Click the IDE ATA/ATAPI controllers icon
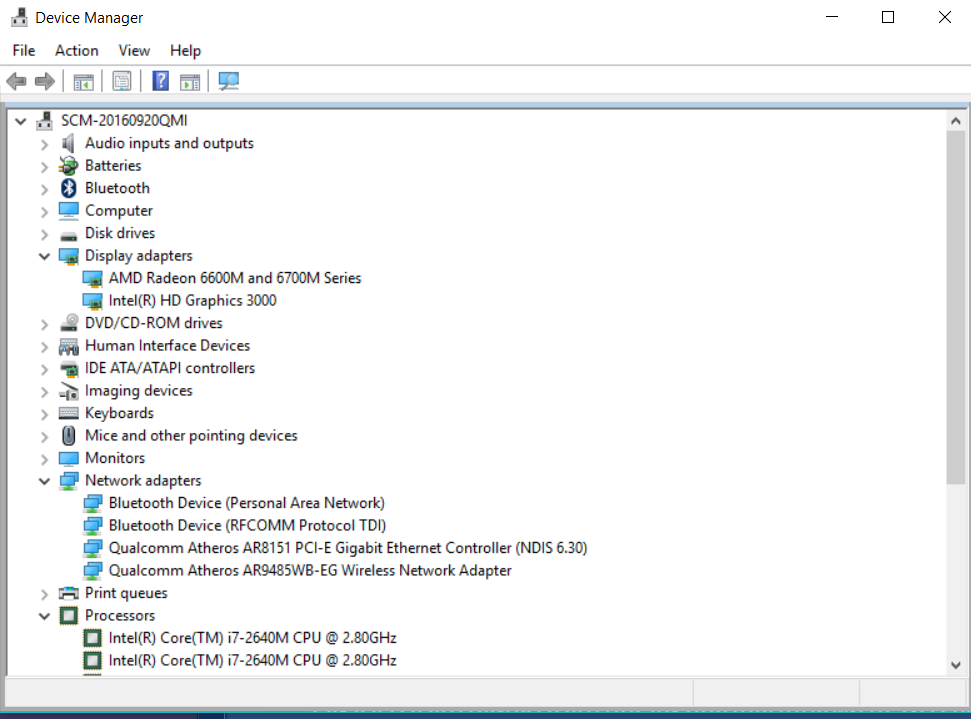Screen dimensions: 971x720 click(x=69, y=368)
